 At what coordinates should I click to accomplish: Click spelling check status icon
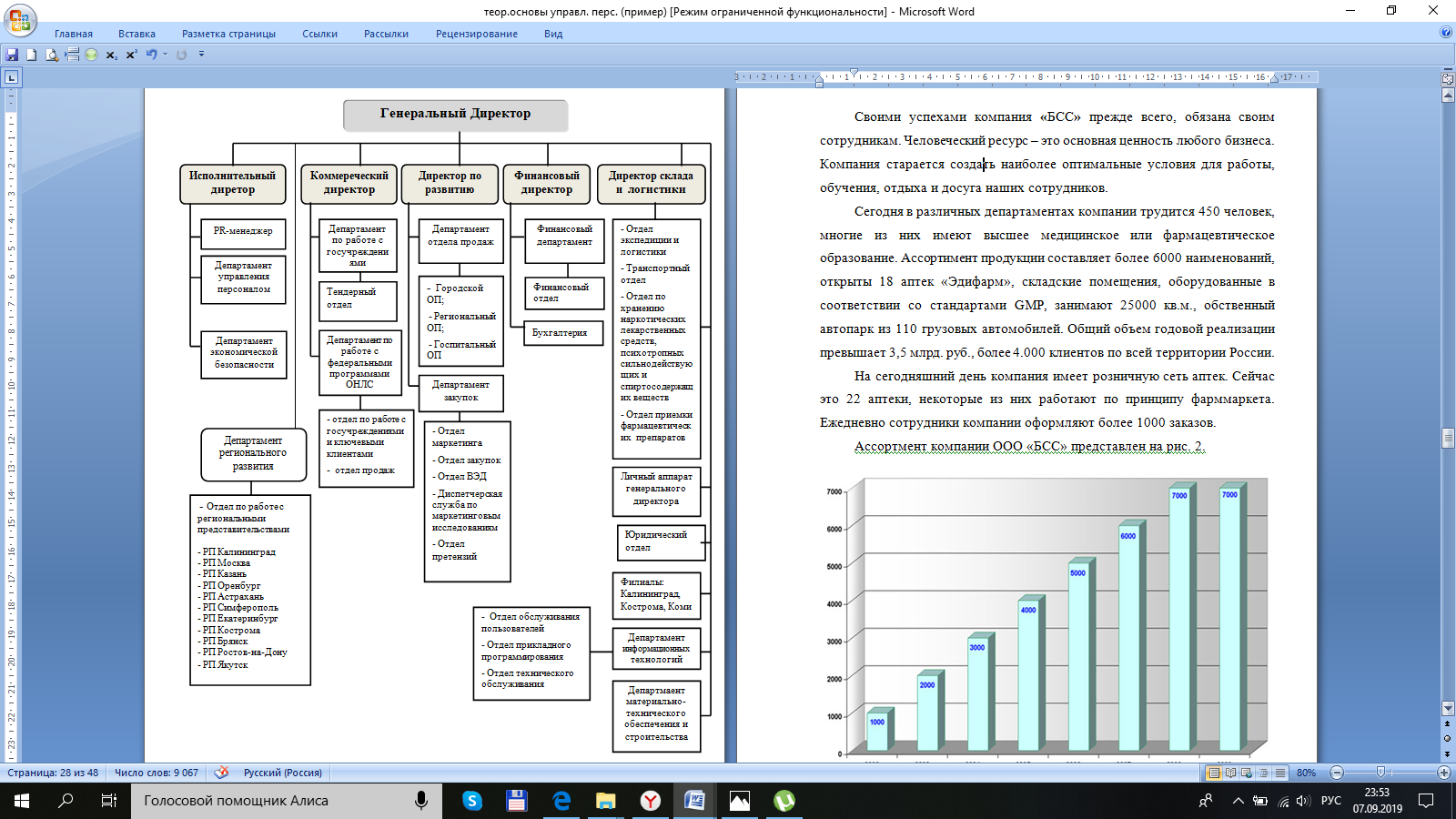click(221, 773)
